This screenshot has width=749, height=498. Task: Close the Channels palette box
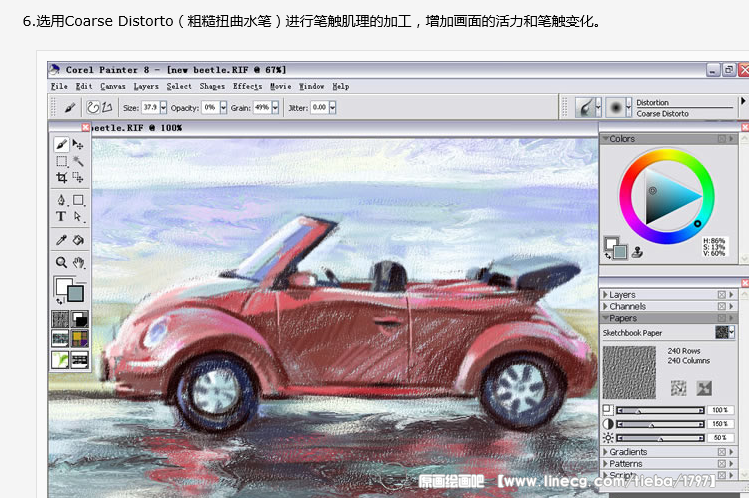click(722, 306)
